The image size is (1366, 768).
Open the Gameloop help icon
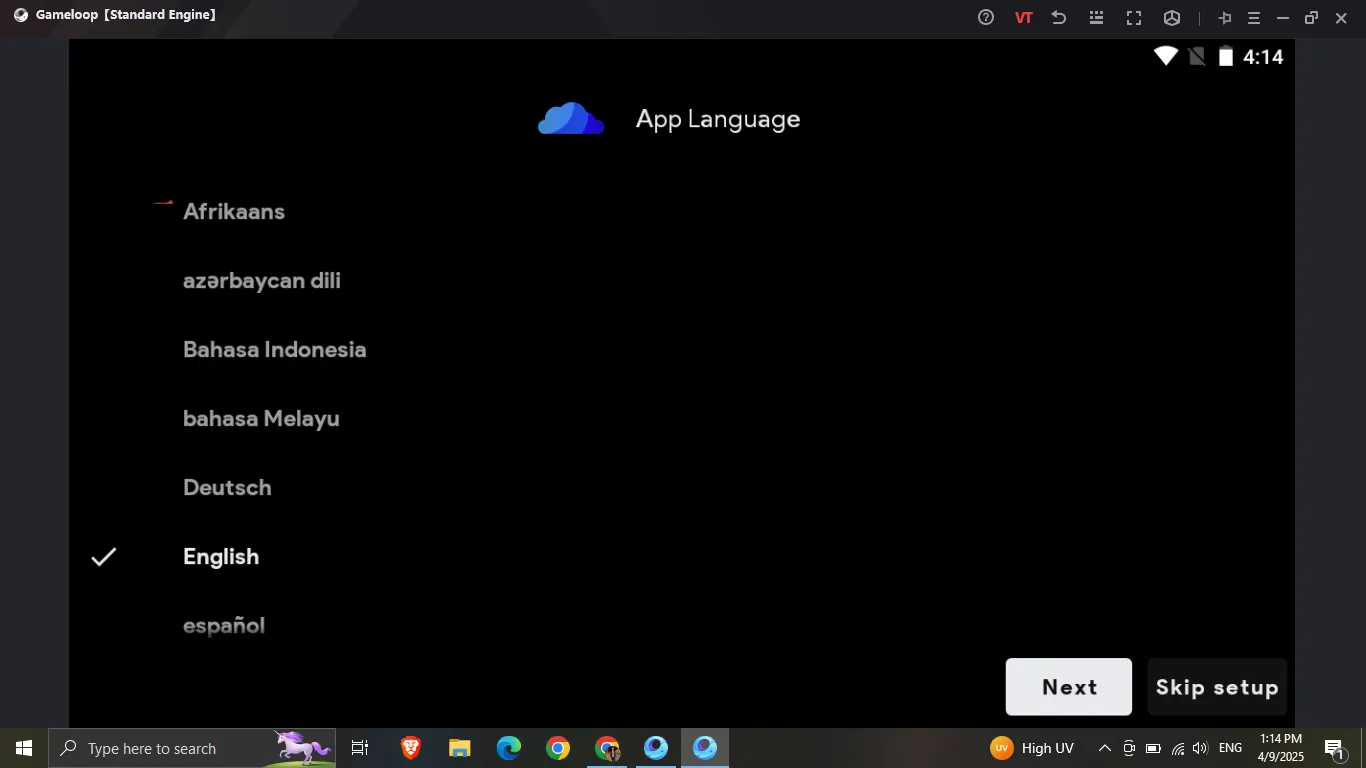click(986, 17)
